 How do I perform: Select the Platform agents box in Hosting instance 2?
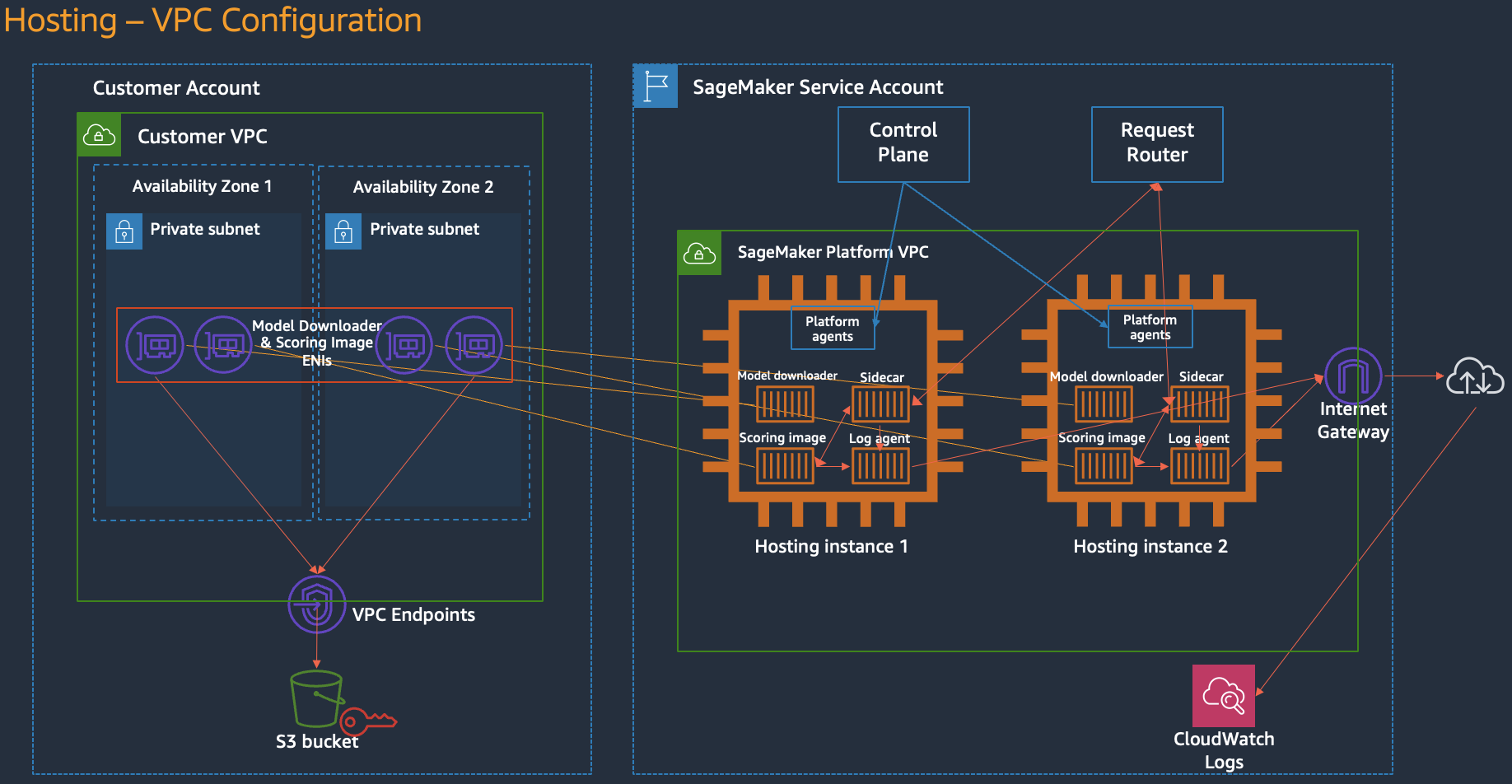coord(1150,327)
